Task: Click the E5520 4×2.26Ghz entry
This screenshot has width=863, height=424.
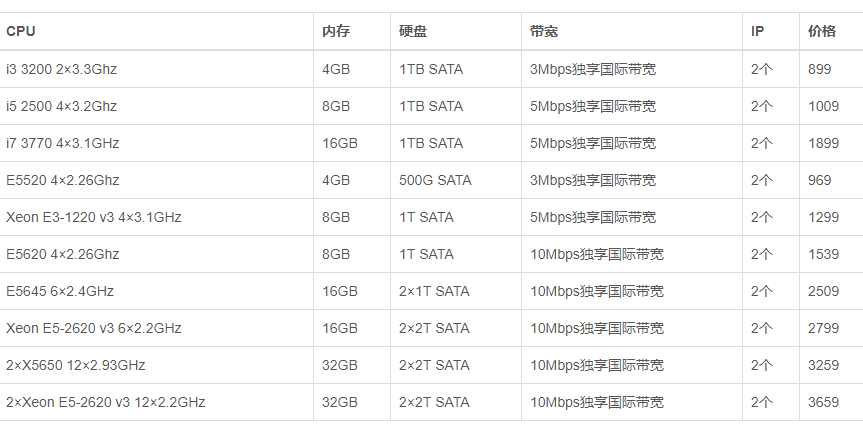Action: coord(63,180)
